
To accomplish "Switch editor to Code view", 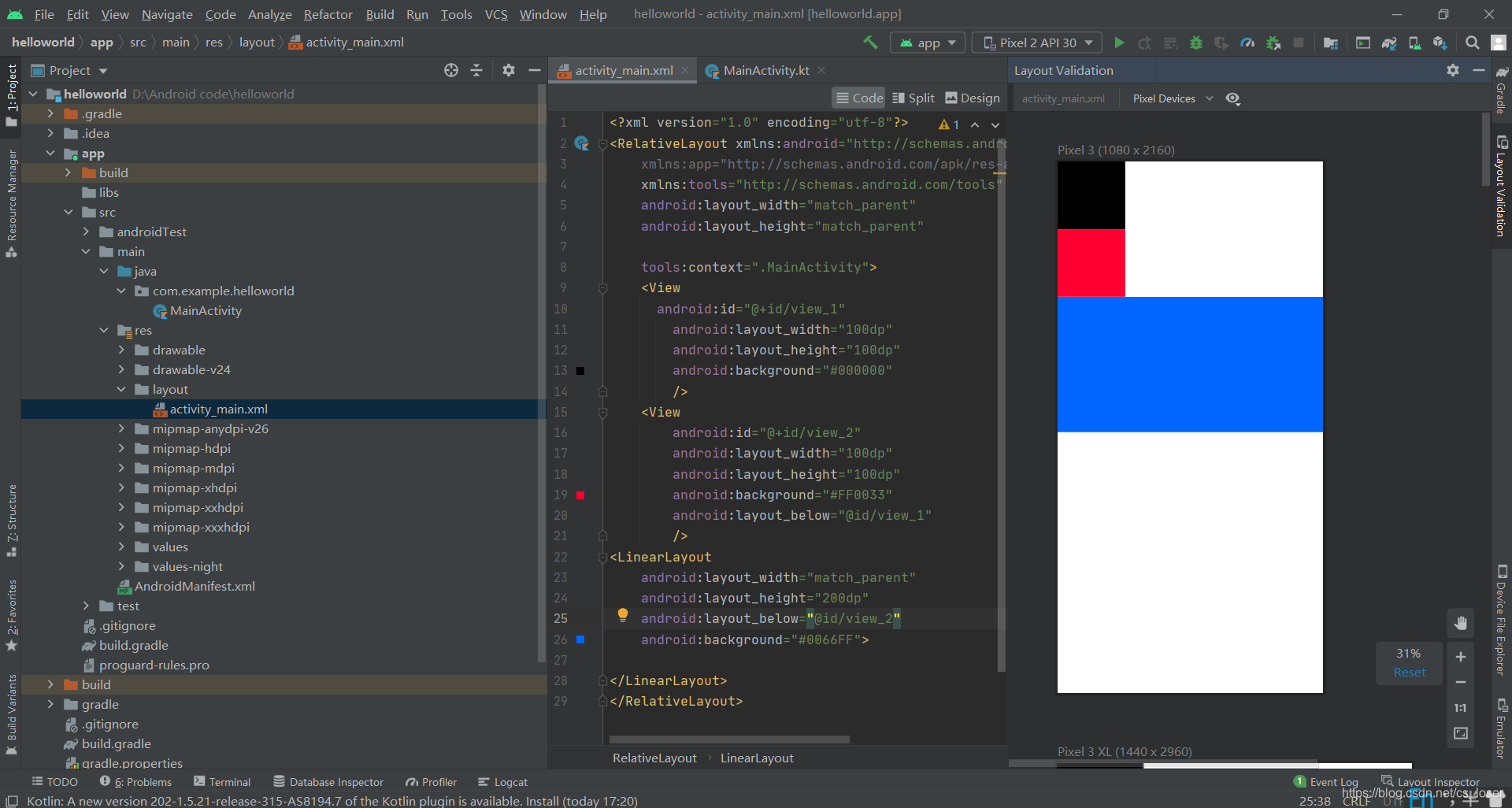I will (x=859, y=98).
